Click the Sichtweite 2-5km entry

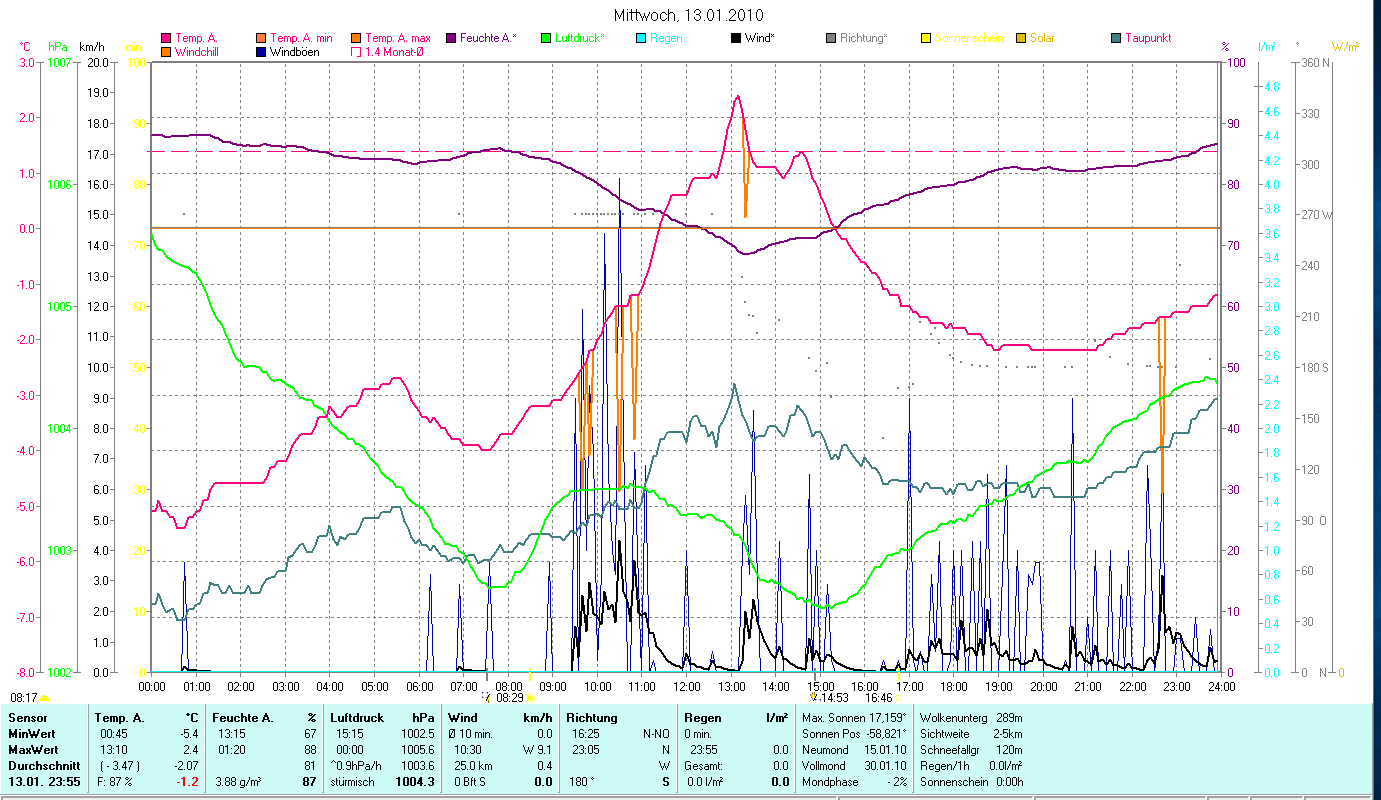[x=971, y=734]
